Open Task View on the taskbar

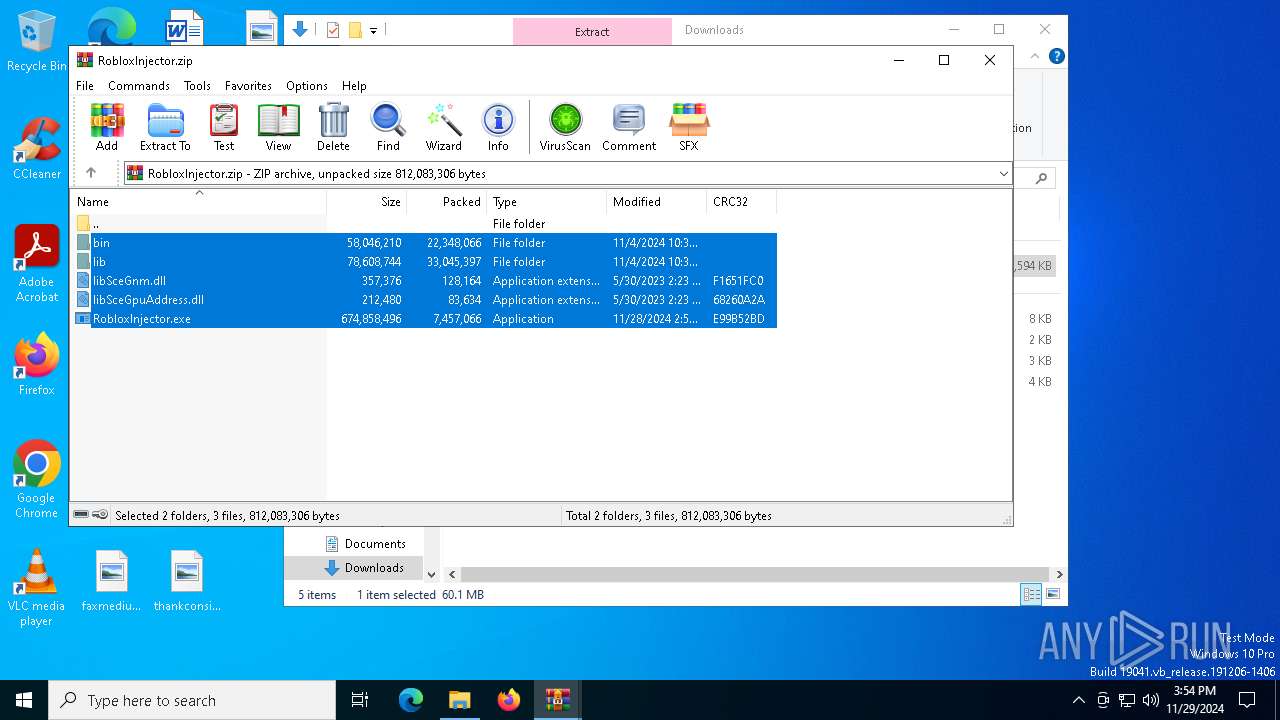(x=360, y=700)
